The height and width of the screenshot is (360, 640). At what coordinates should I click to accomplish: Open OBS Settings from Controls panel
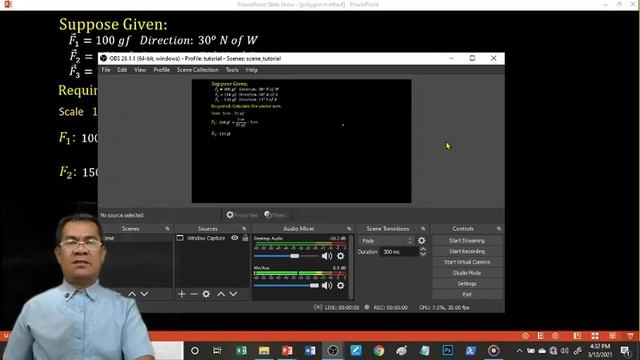click(x=467, y=284)
